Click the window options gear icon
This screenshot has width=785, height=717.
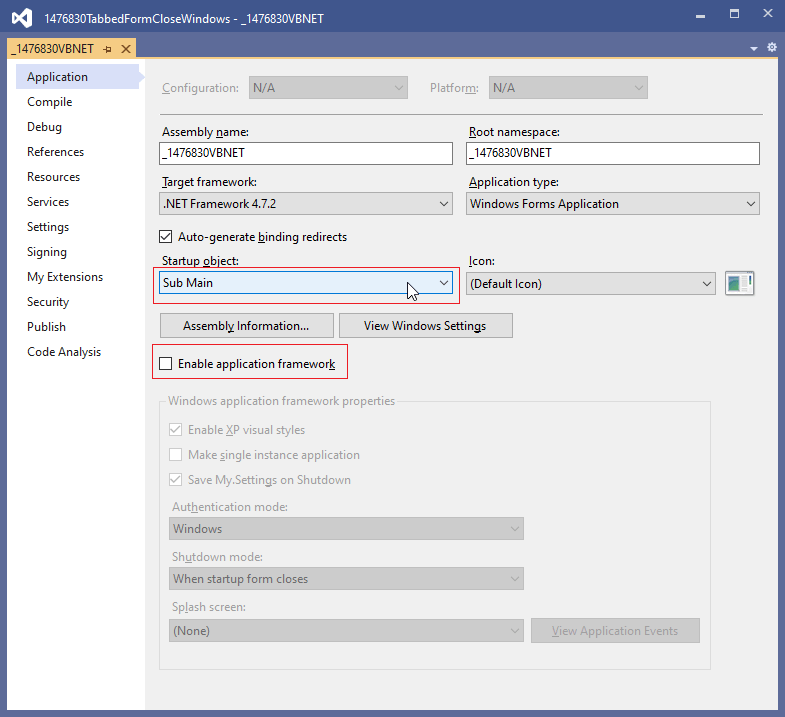pyautogui.click(x=771, y=48)
